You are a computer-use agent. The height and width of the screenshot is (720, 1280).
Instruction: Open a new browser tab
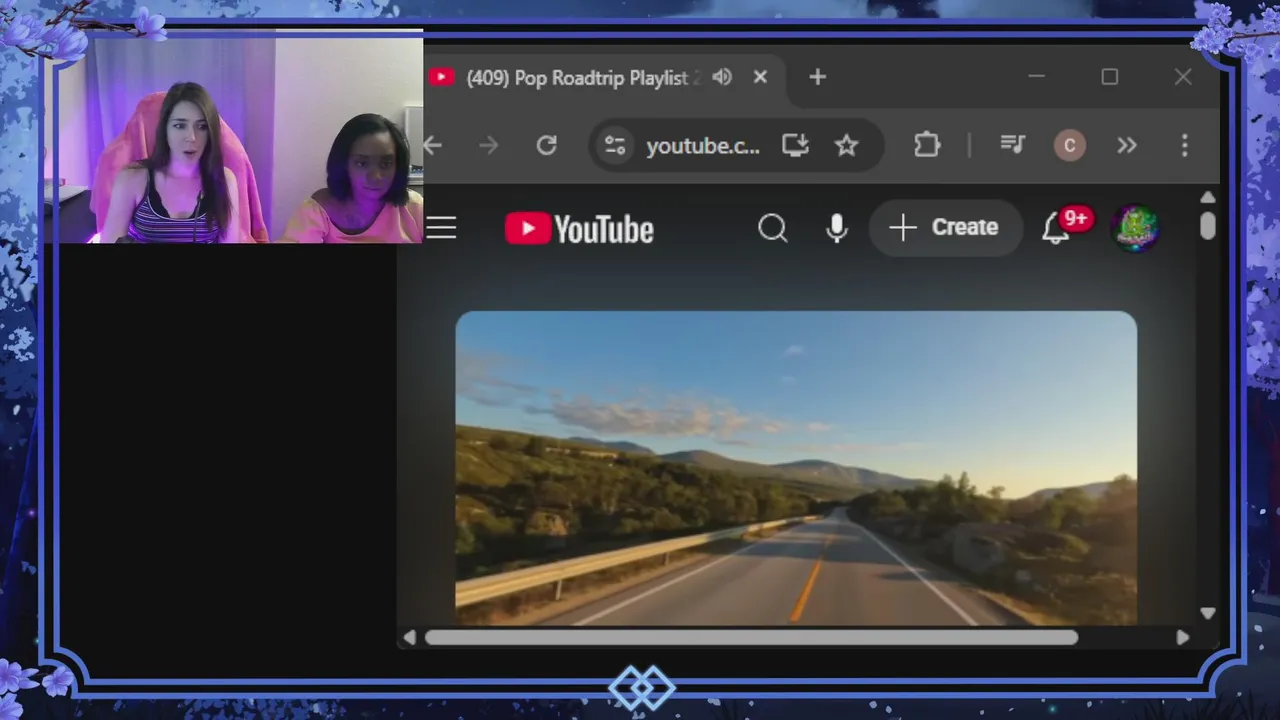click(817, 77)
